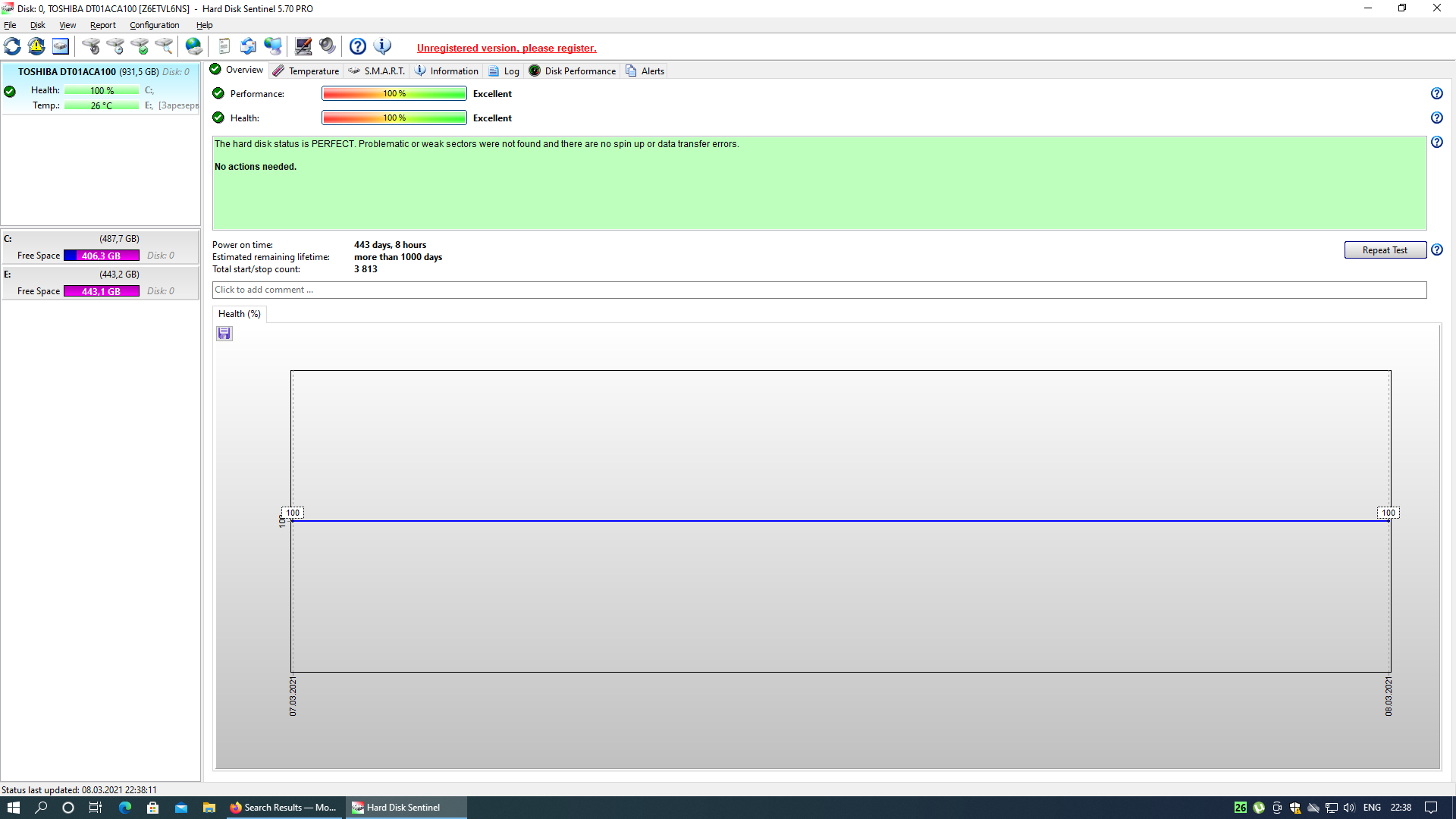Click the 'Click to add comment' field

coord(819,290)
